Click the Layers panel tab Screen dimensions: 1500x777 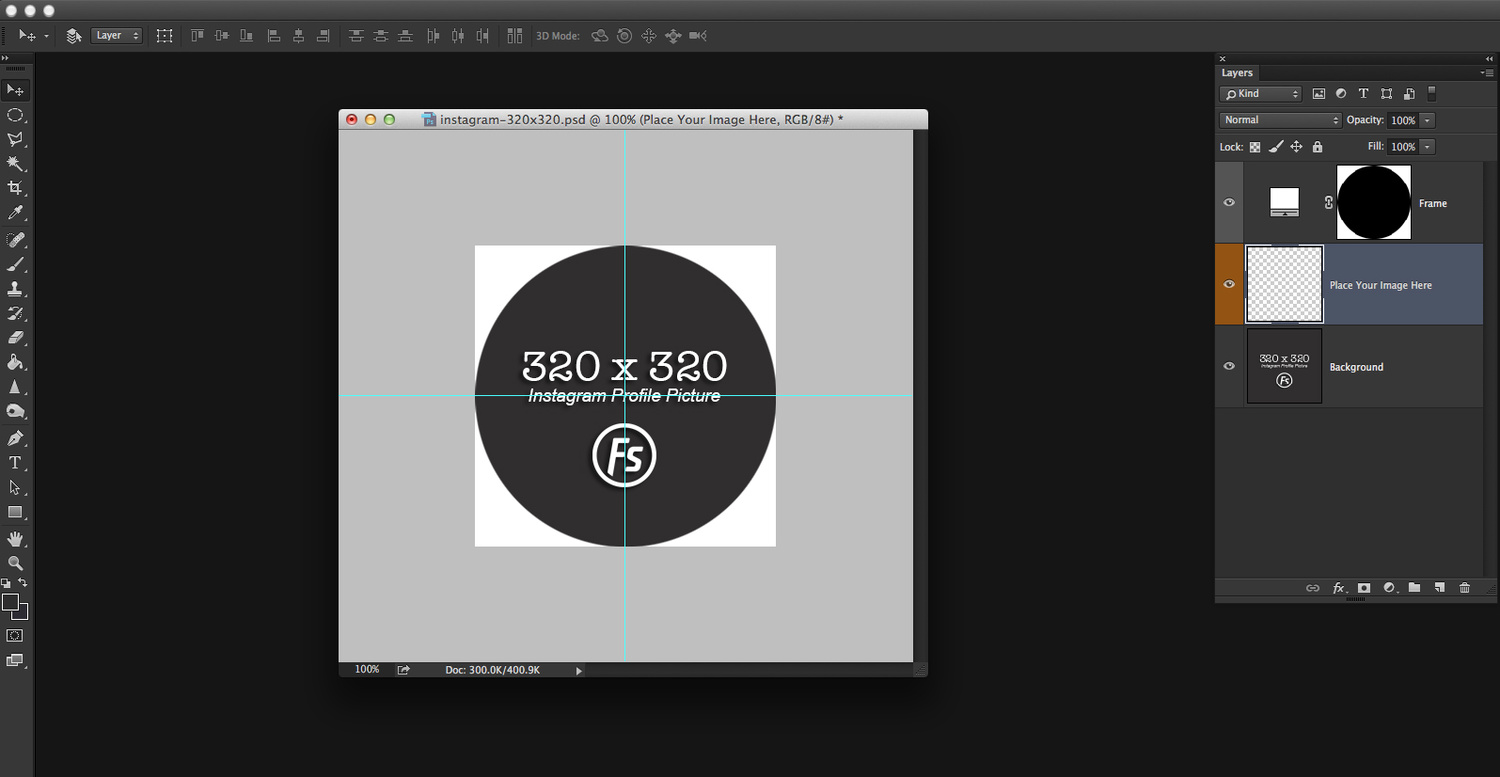tap(1237, 73)
